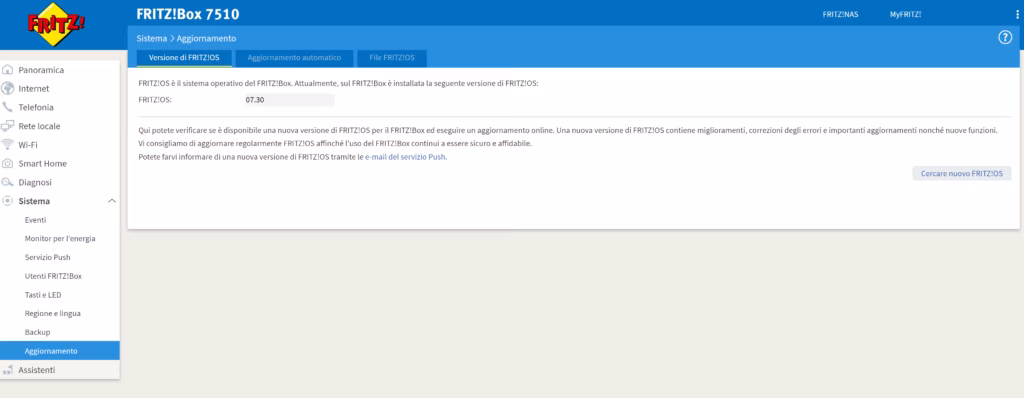
Task: Click the Rete locale network icon
Action: coord(8,126)
